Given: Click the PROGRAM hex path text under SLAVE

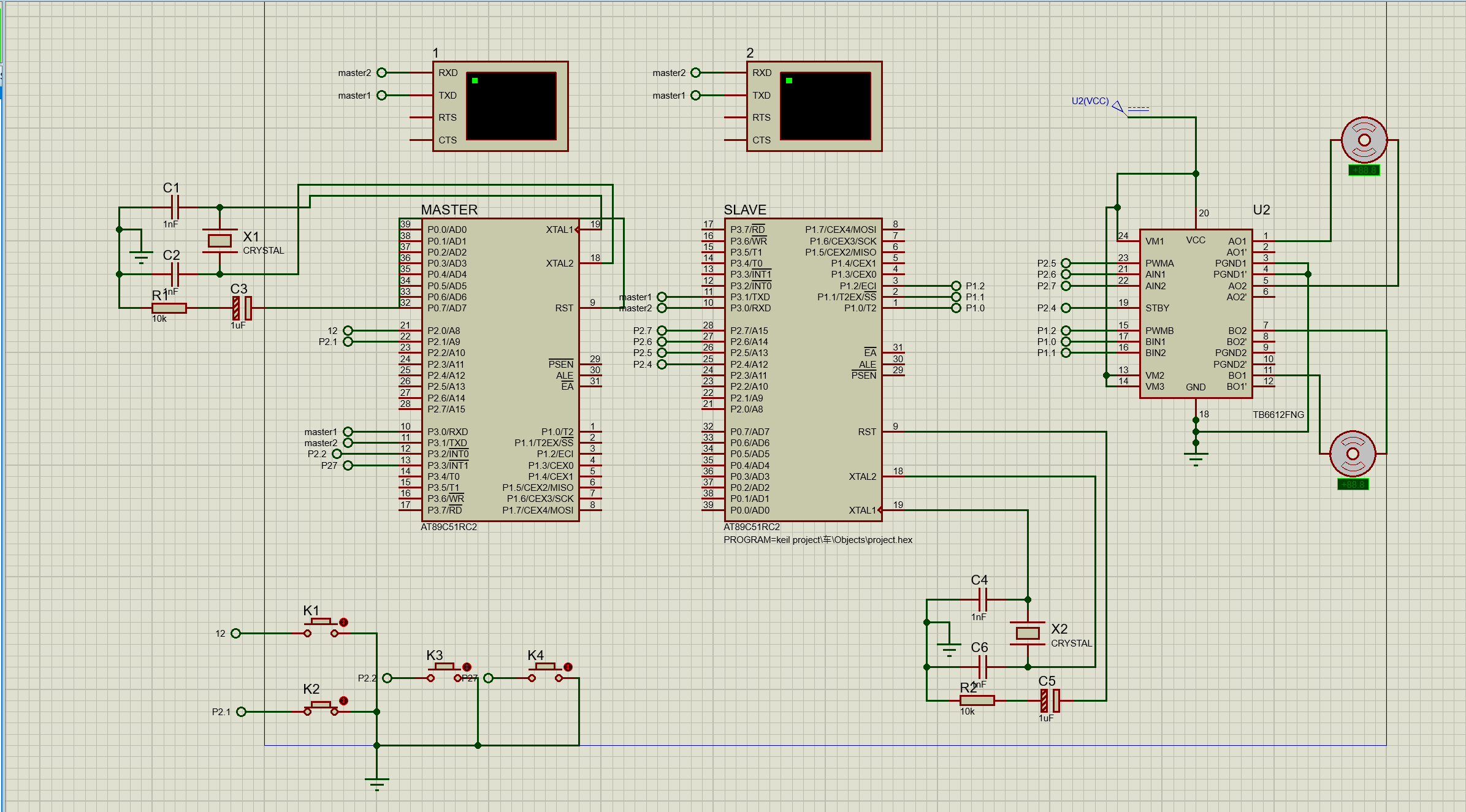Looking at the screenshot, I should (817, 540).
